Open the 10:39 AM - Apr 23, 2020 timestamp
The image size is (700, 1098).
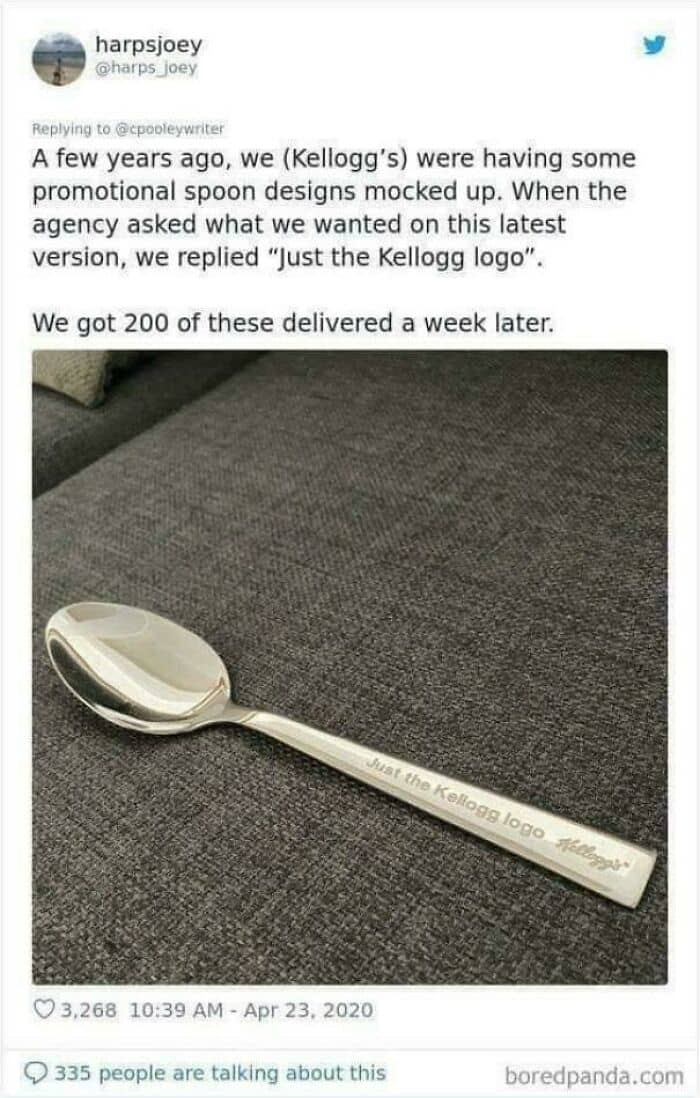click(x=252, y=1010)
